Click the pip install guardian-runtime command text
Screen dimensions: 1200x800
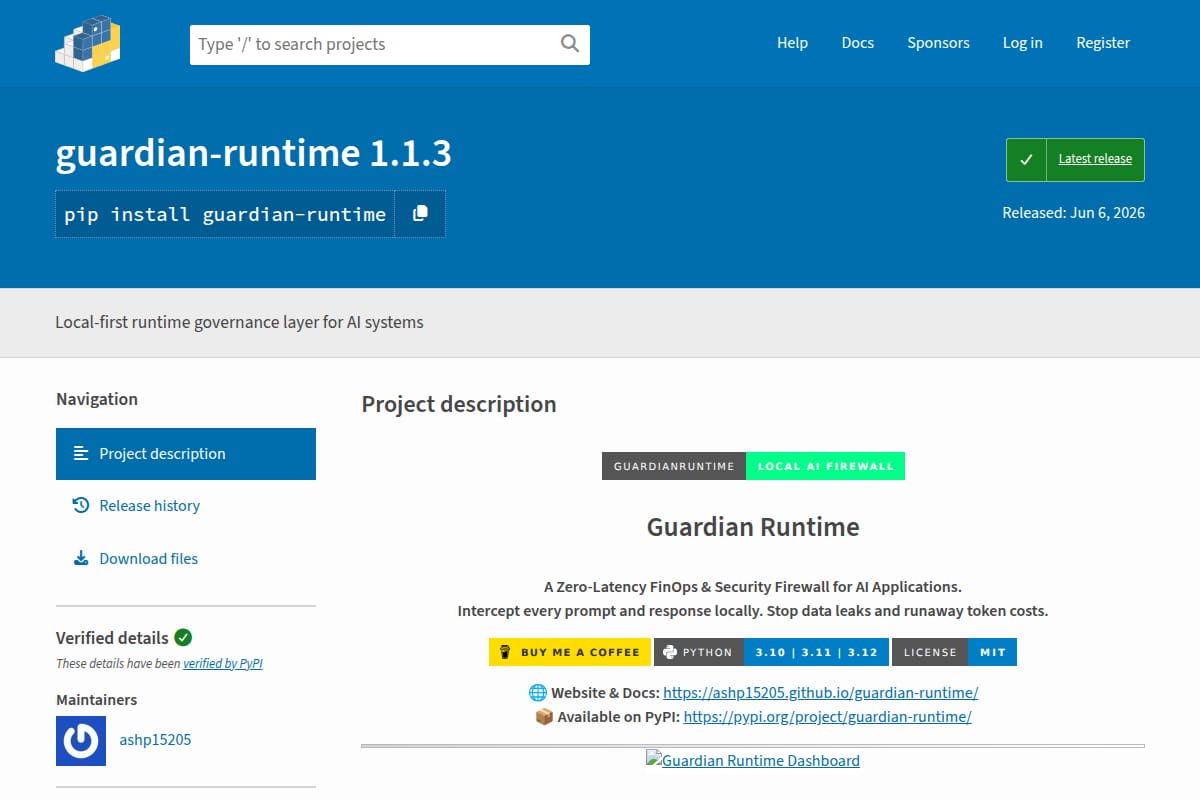coord(225,214)
